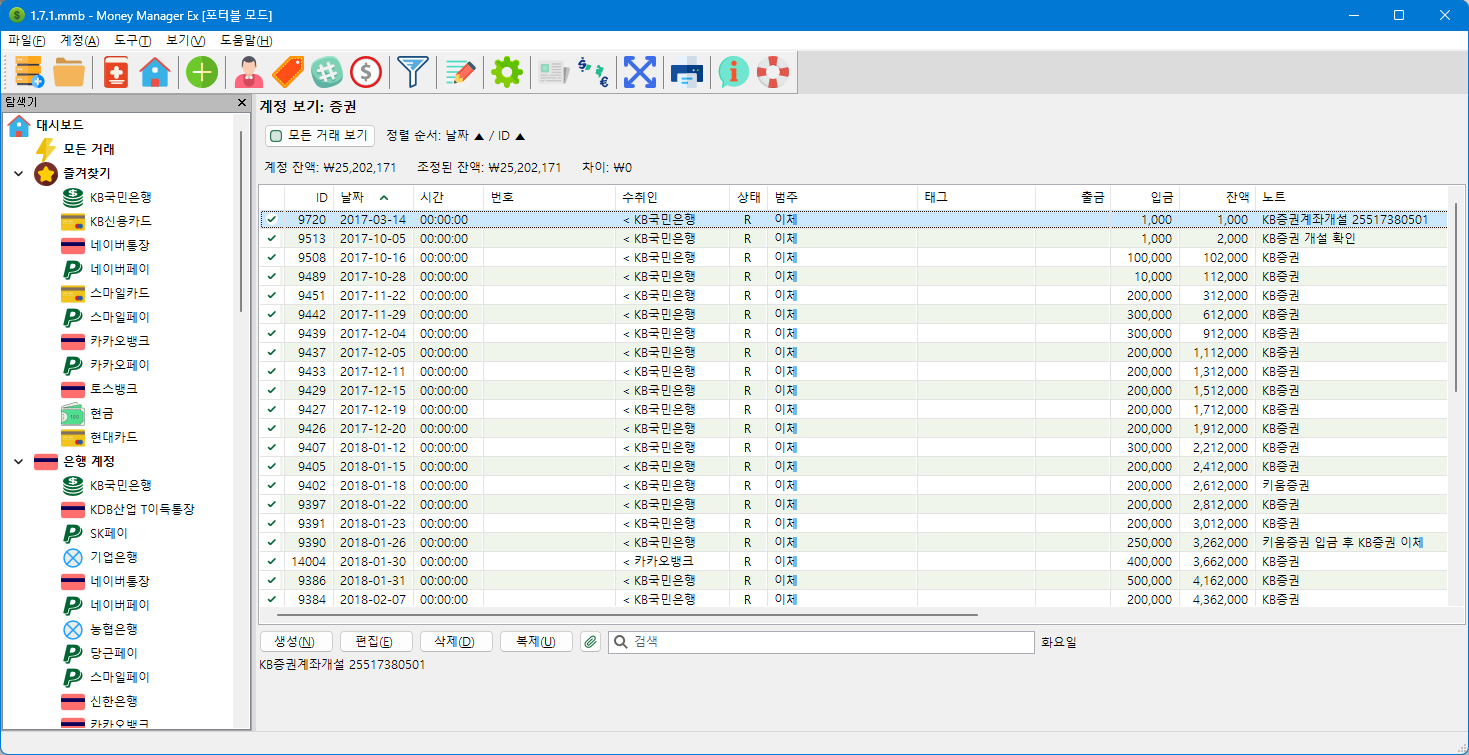1469x755 pixels.
Task: Open the 도움말(H) menu
Action: coord(246,40)
